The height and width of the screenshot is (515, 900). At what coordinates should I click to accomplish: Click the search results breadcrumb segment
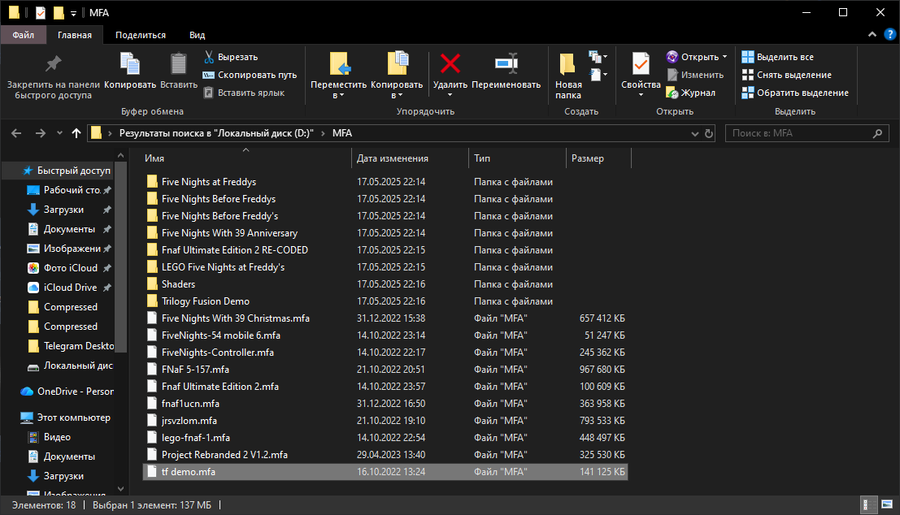pyautogui.click(x=216, y=133)
